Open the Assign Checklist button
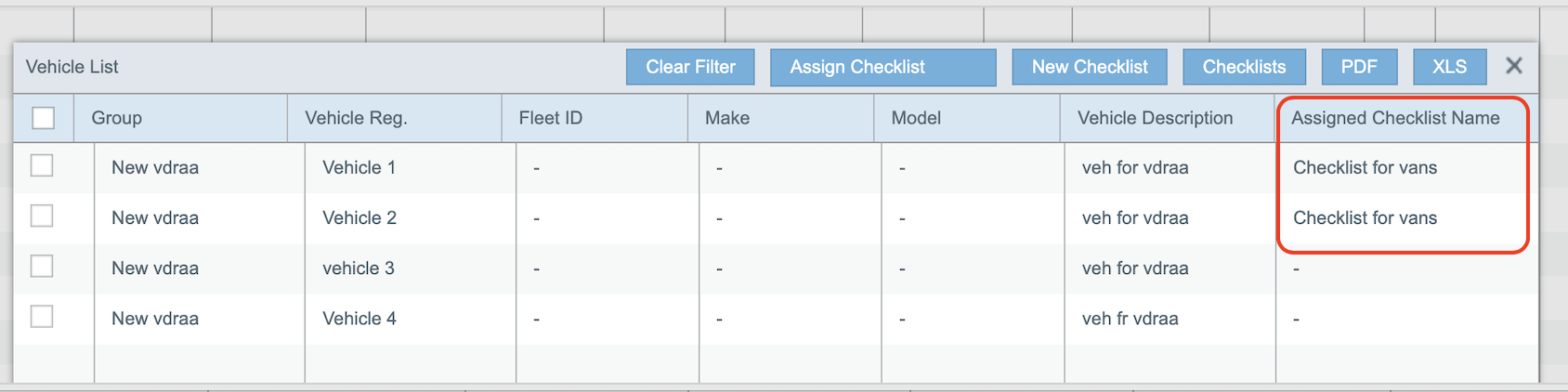This screenshot has width=1568, height=392. [x=882, y=67]
